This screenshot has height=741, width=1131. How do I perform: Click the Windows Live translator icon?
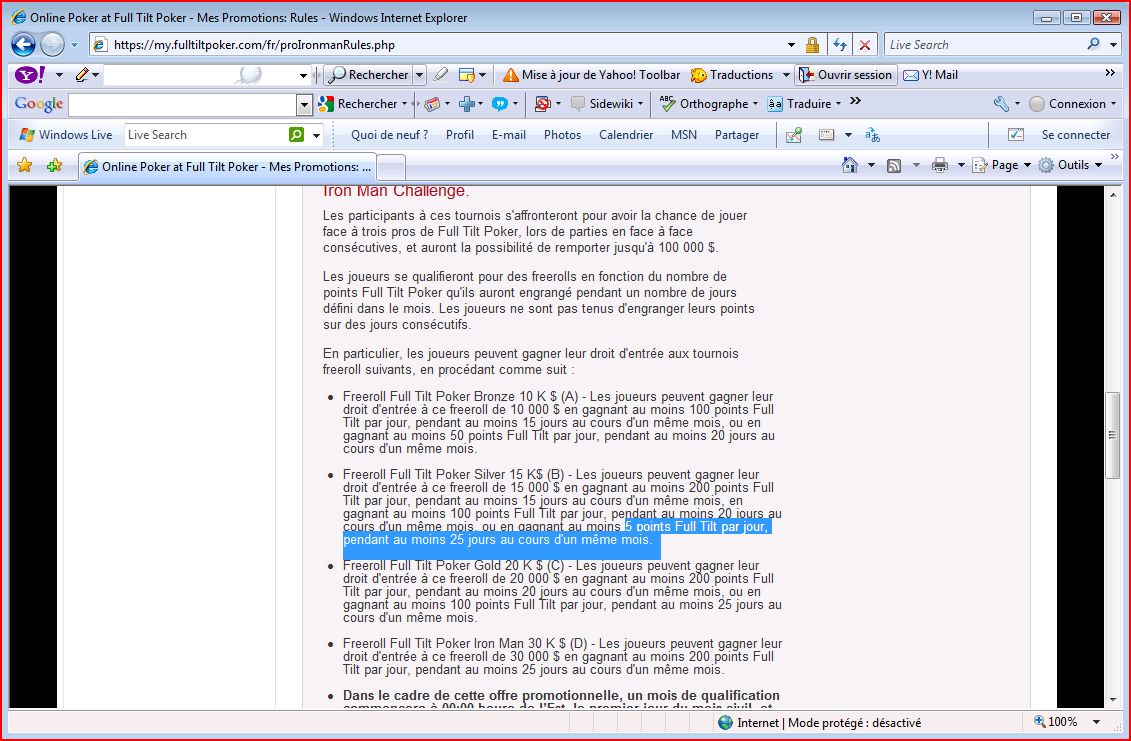coord(872,135)
